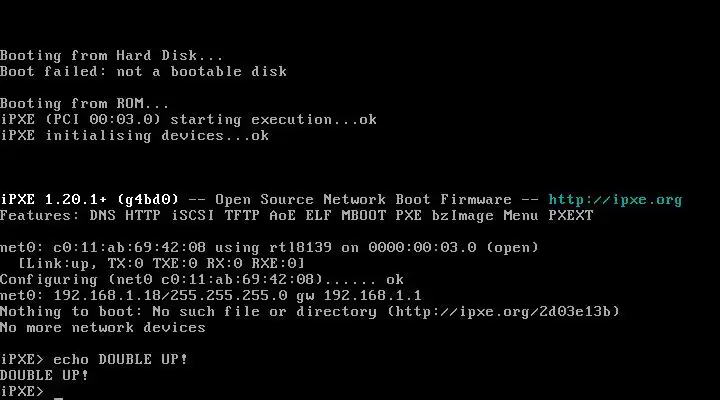Click 'No more network devices' message
Screen dimensions: 720x400
pyautogui.click(x=102, y=328)
